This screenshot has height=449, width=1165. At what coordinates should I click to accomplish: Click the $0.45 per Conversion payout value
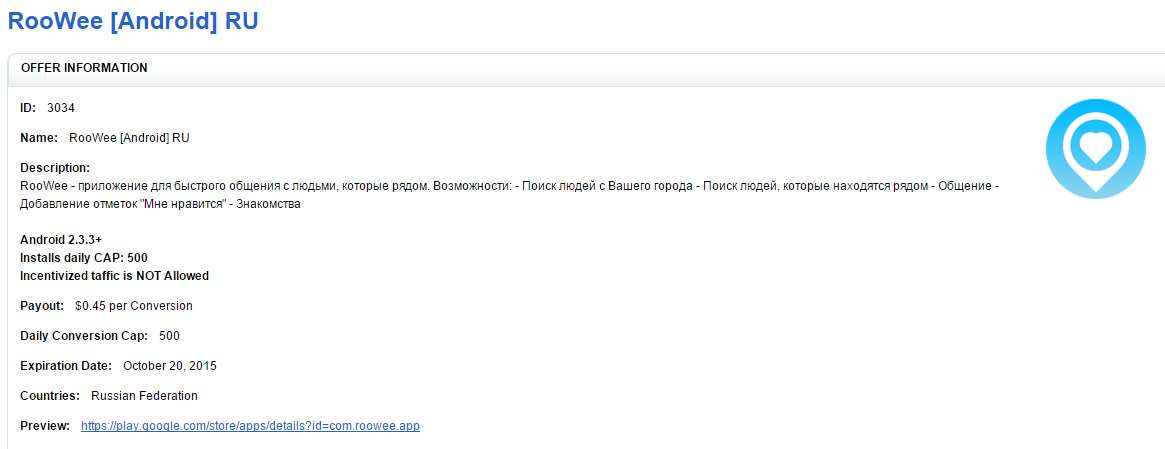pos(134,306)
